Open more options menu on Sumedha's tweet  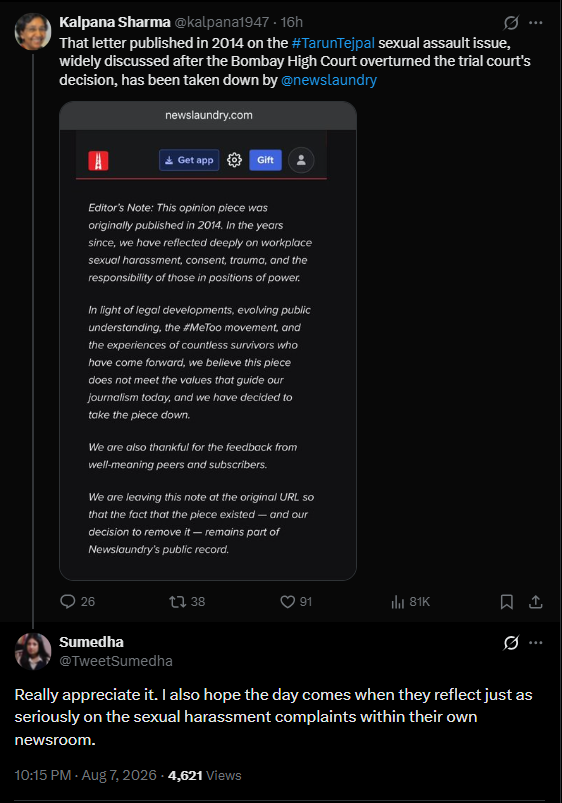click(x=536, y=642)
